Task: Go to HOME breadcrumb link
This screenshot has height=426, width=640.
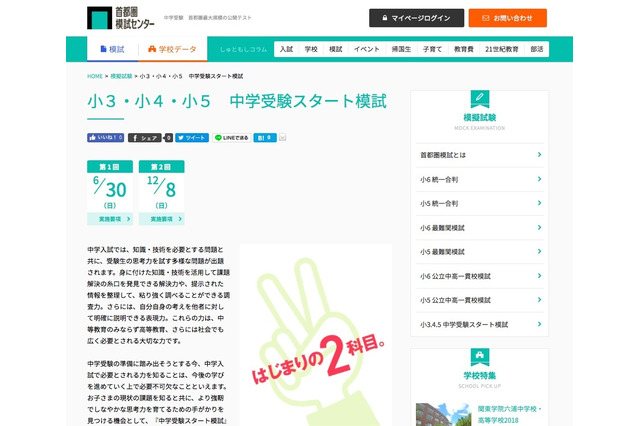Action: 95,76
